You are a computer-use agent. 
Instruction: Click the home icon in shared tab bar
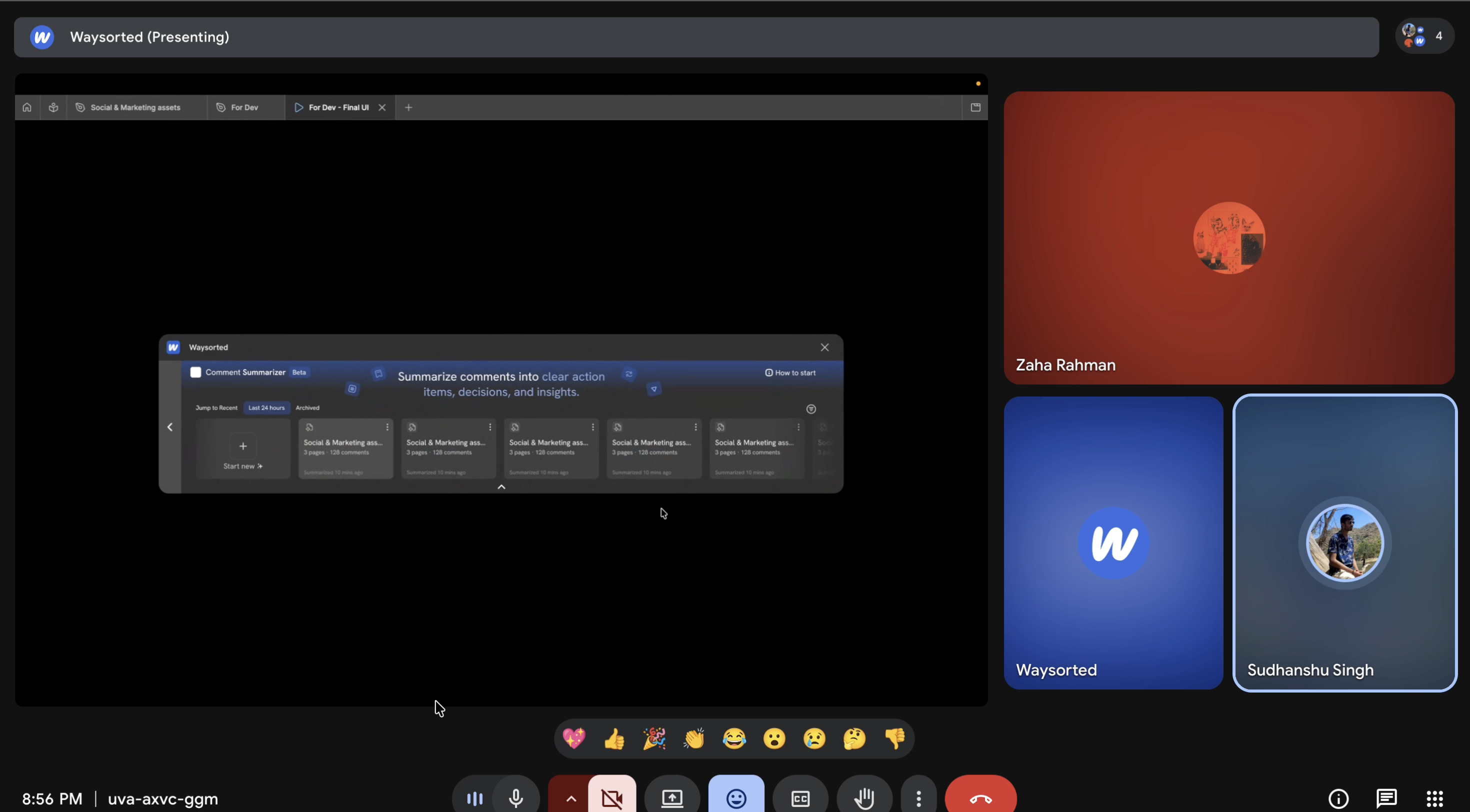click(27, 107)
